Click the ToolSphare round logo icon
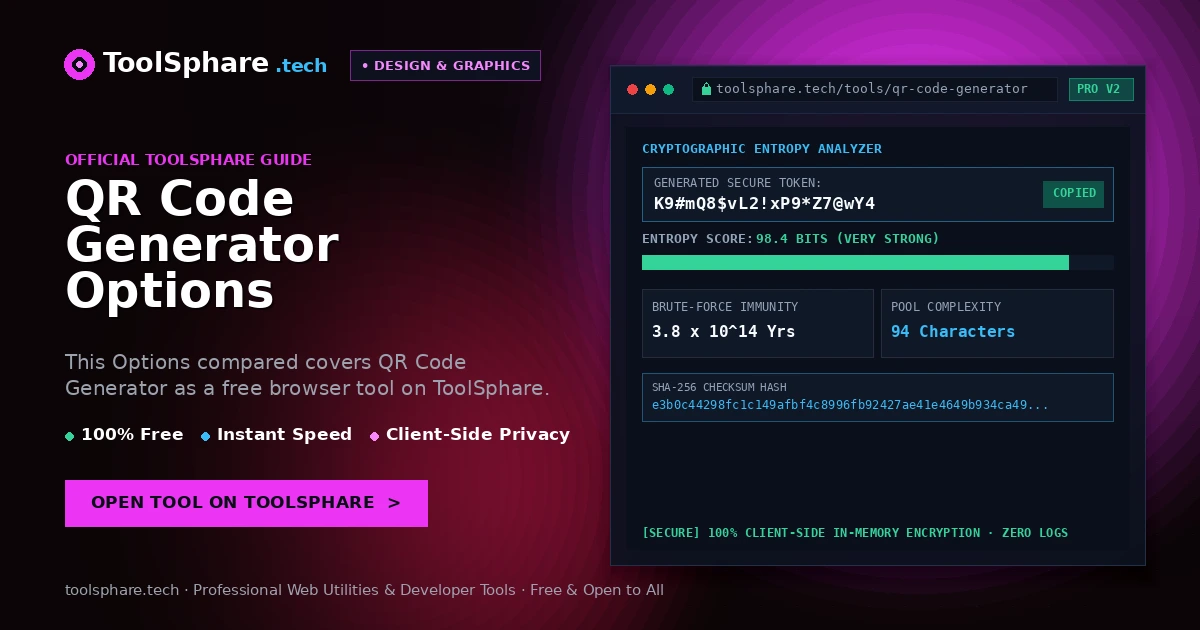The image size is (1200, 630). [x=79, y=65]
